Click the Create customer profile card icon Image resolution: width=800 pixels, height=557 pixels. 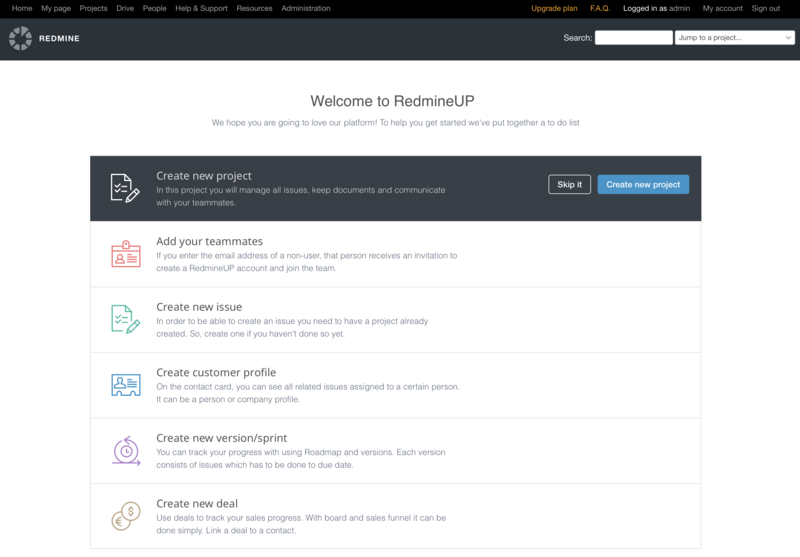[x=125, y=384]
